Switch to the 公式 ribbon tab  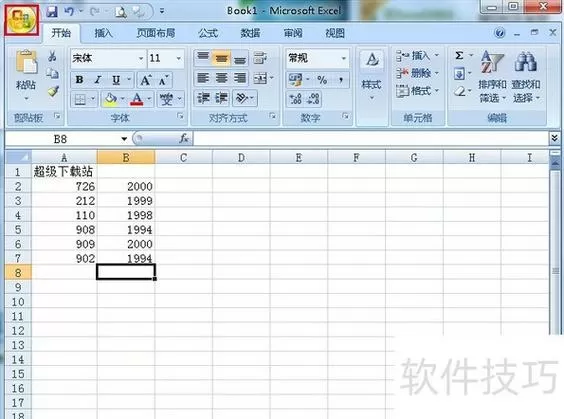208,33
